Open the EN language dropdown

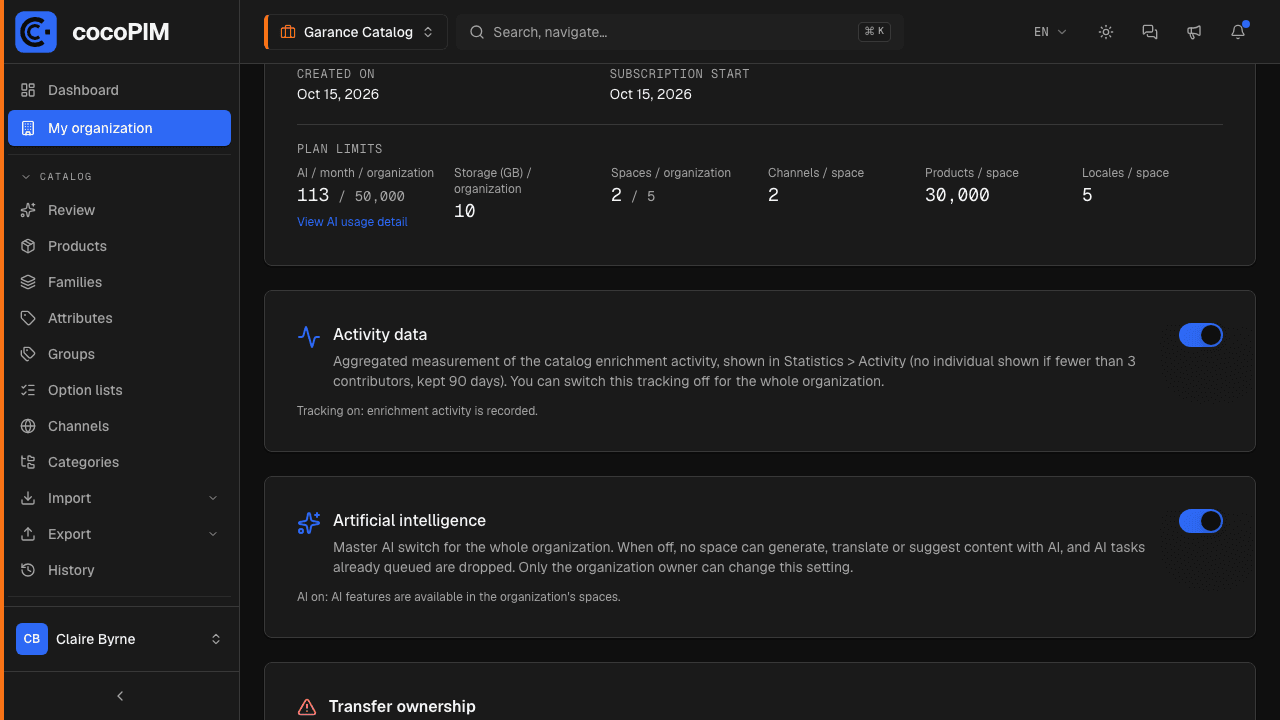1050,32
